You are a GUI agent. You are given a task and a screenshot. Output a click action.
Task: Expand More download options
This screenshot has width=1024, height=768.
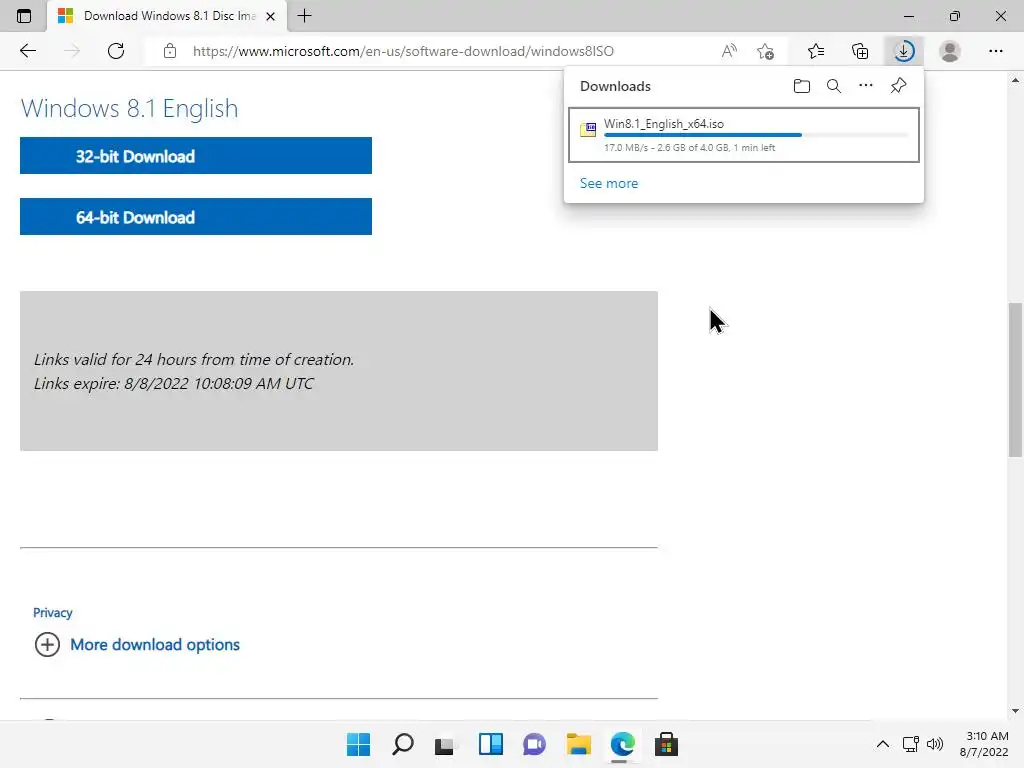[155, 645]
